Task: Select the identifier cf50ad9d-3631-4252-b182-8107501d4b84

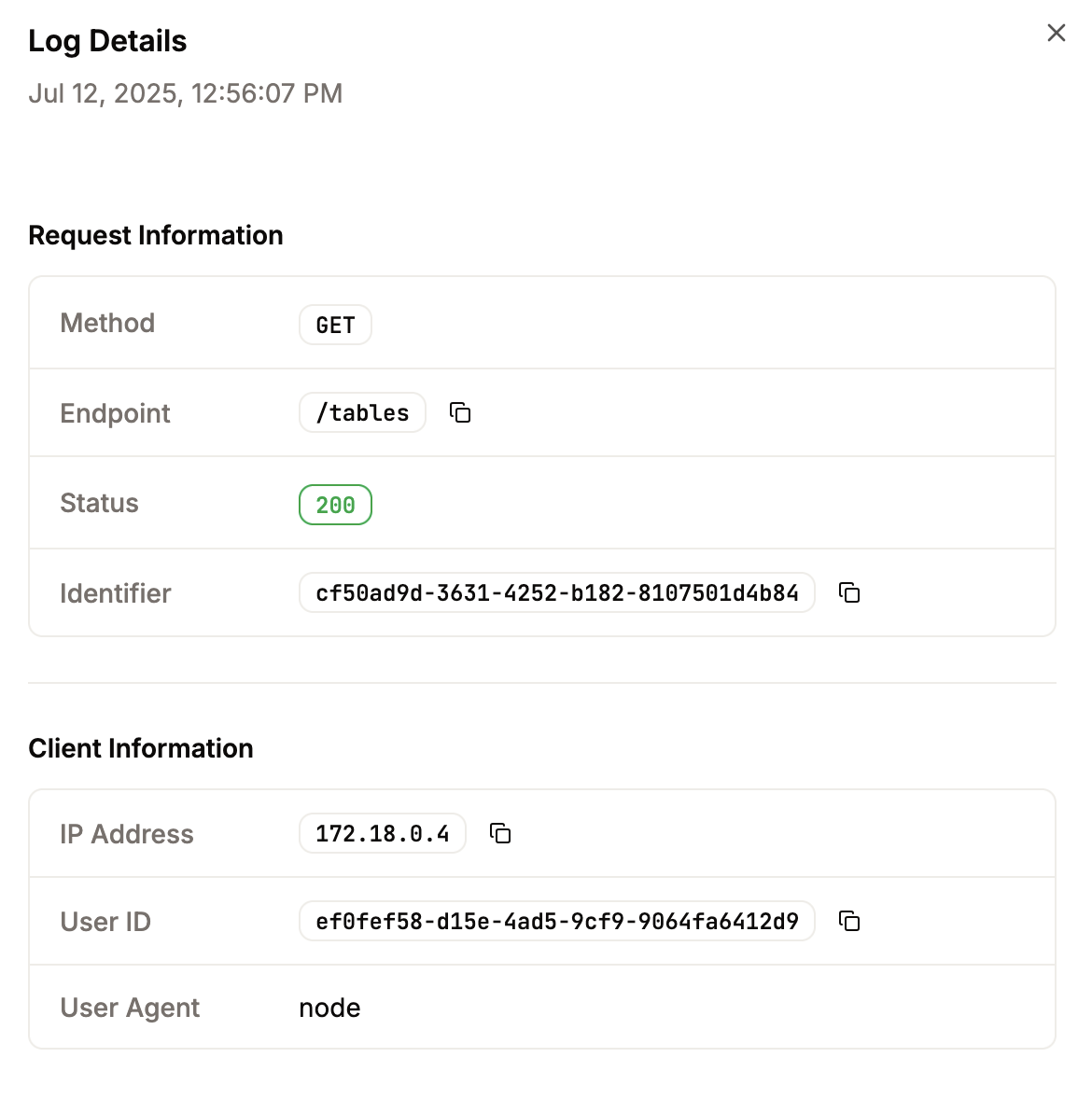Action: click(557, 593)
